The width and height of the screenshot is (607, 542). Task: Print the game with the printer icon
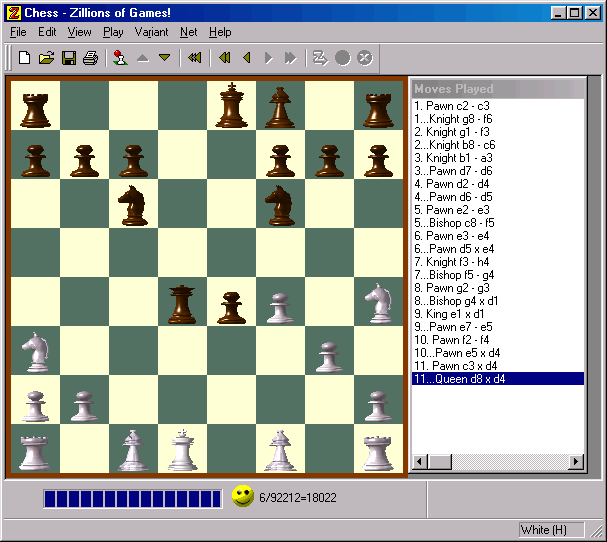(x=91, y=58)
